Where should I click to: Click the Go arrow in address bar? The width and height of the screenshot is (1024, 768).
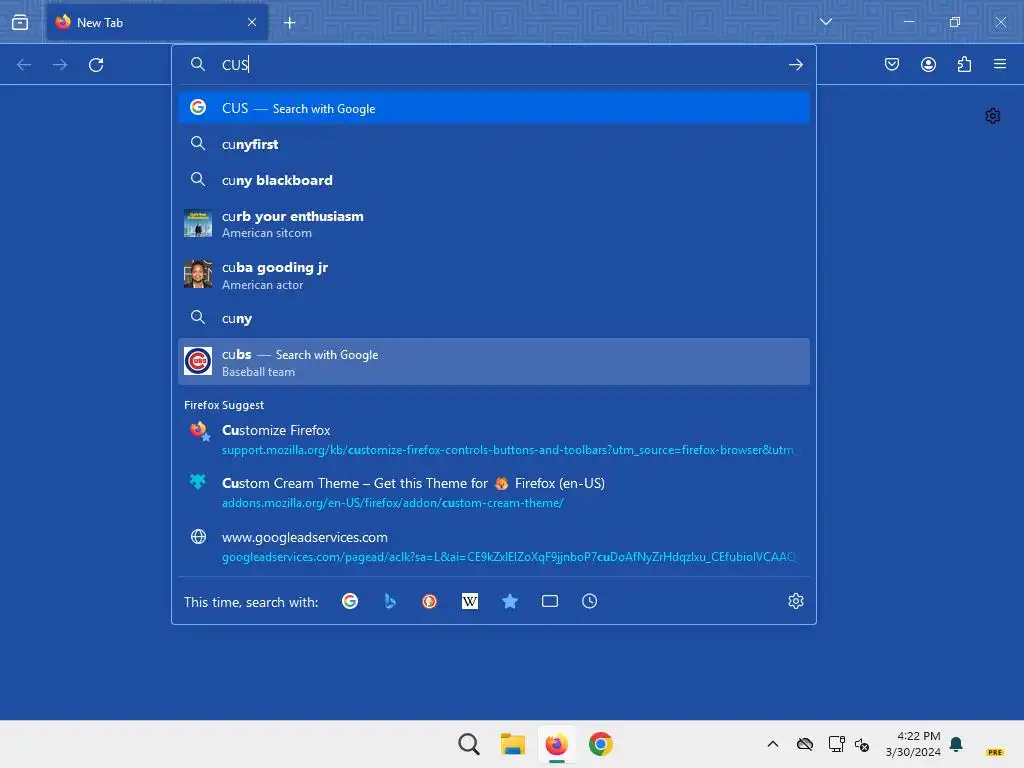(x=795, y=65)
